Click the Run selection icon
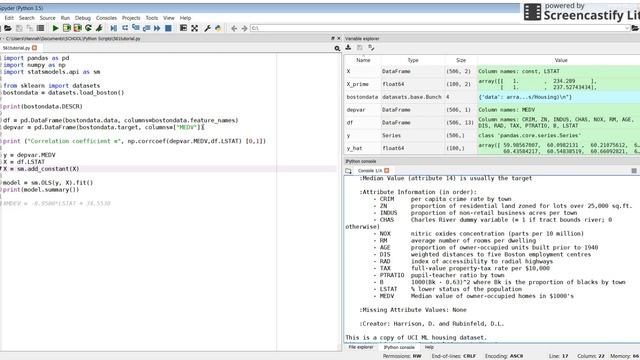Image resolution: width=640 pixels, height=360 pixels. click(x=99, y=28)
